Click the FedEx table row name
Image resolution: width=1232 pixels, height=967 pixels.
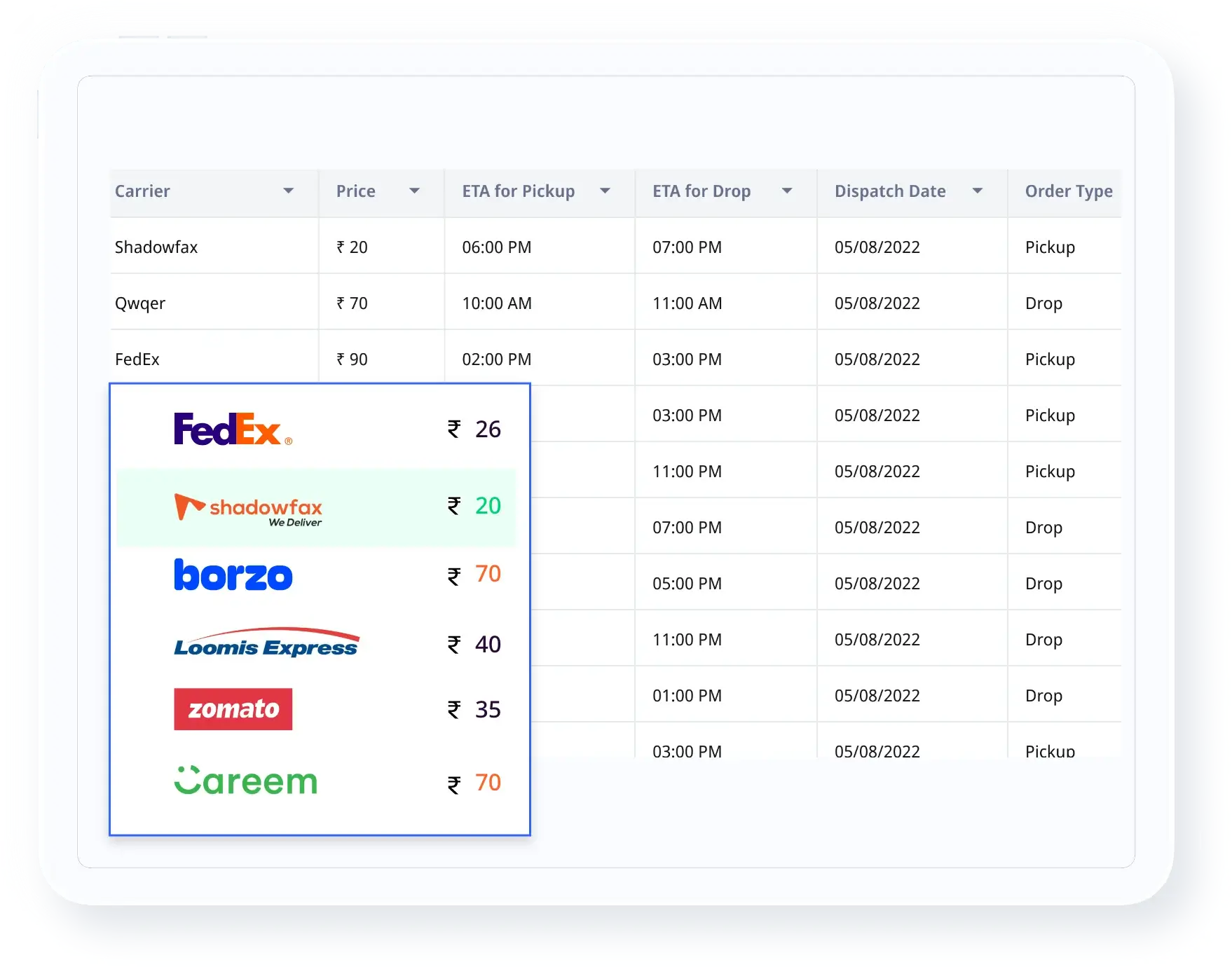[137, 359]
